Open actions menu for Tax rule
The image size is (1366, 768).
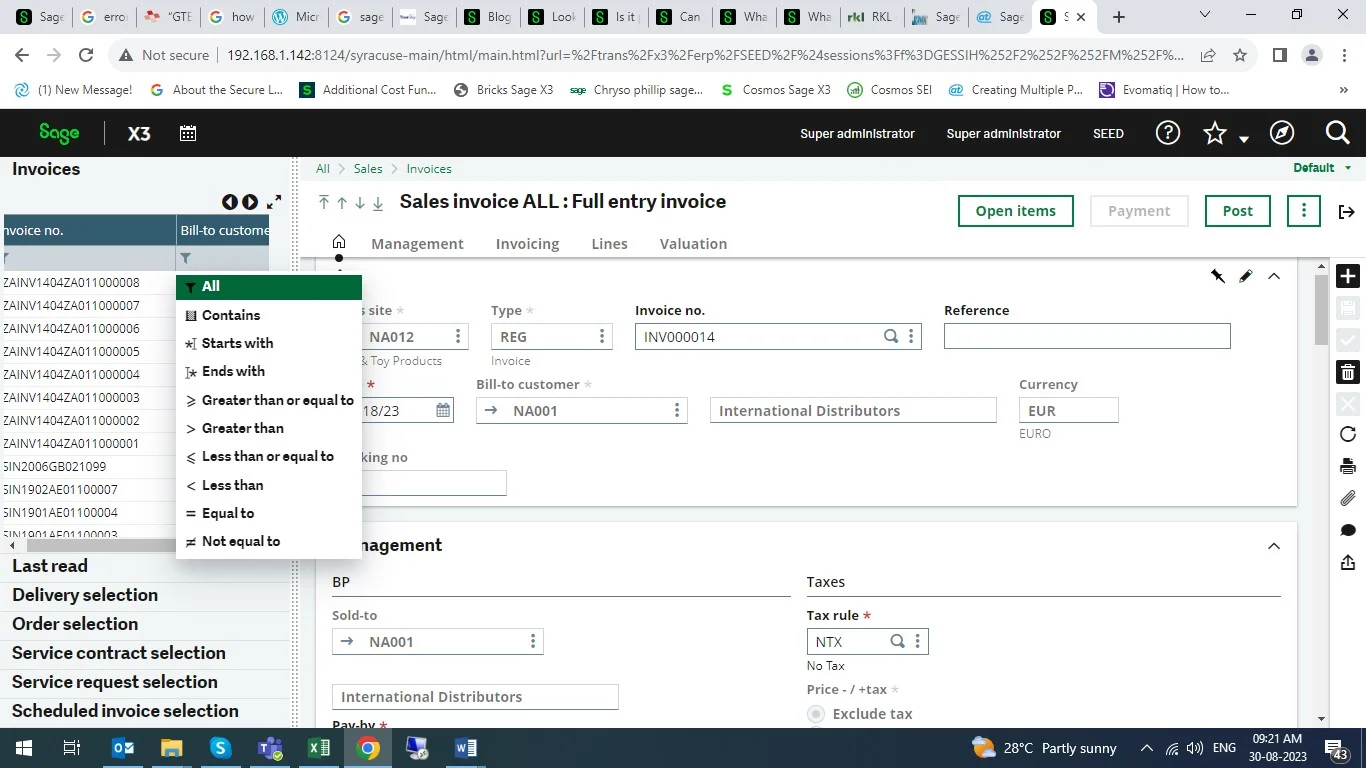click(918, 641)
